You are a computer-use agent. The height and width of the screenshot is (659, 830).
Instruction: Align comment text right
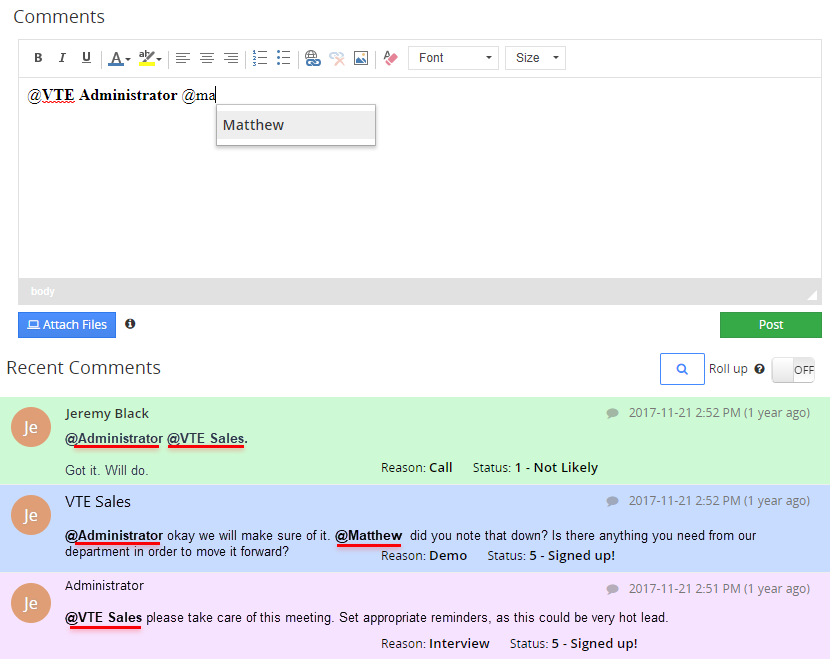(x=231, y=58)
